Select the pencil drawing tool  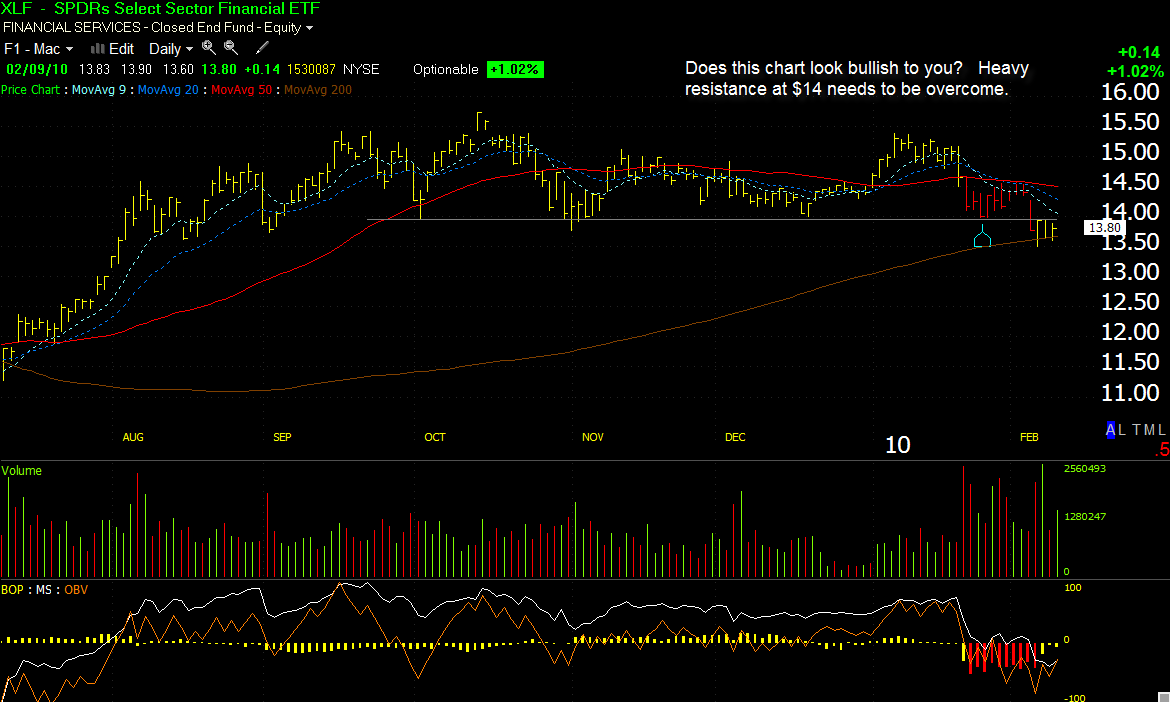click(262, 48)
